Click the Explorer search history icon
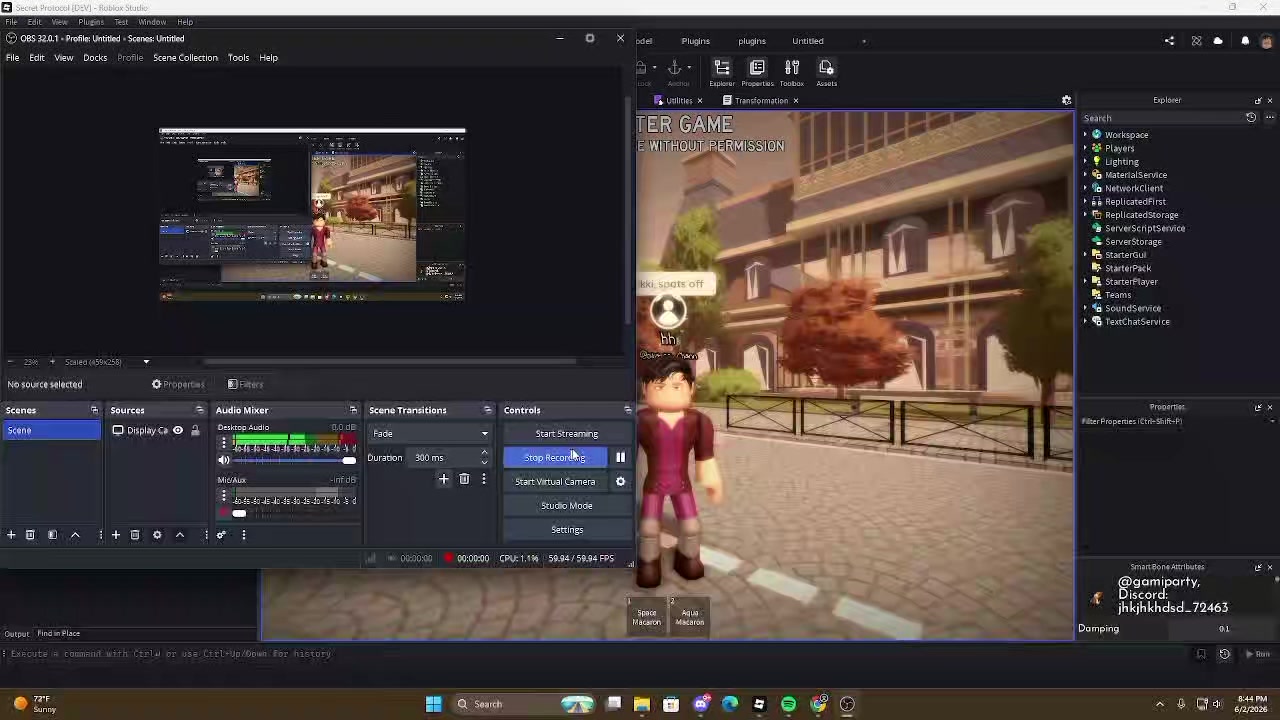1280x720 pixels. coord(1251,118)
